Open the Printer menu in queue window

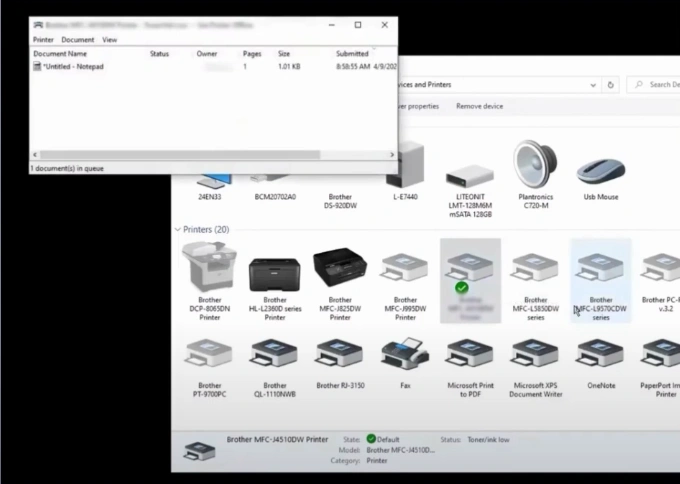click(x=43, y=40)
